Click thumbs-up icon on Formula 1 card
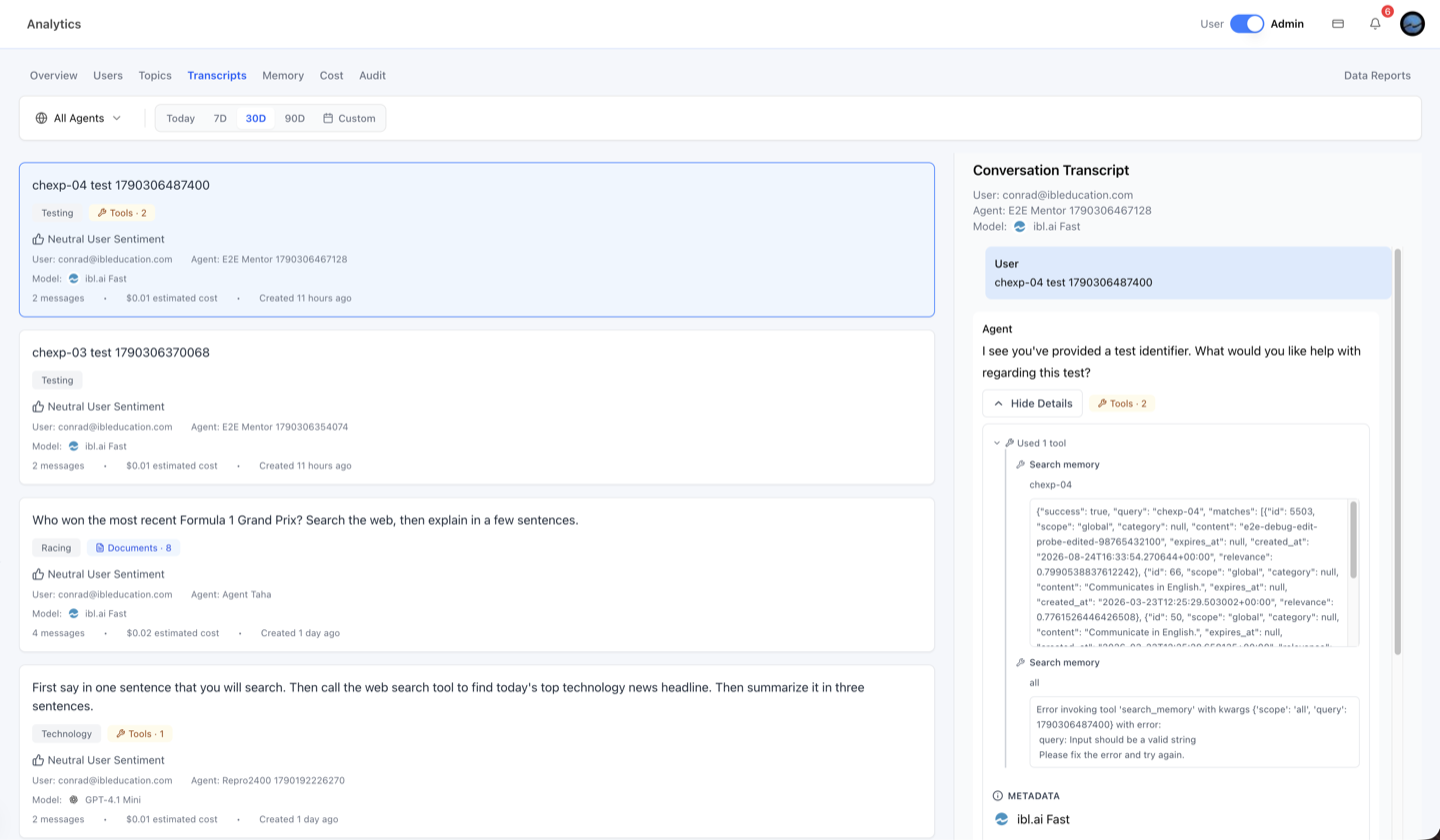The width and height of the screenshot is (1440, 840). (x=38, y=574)
